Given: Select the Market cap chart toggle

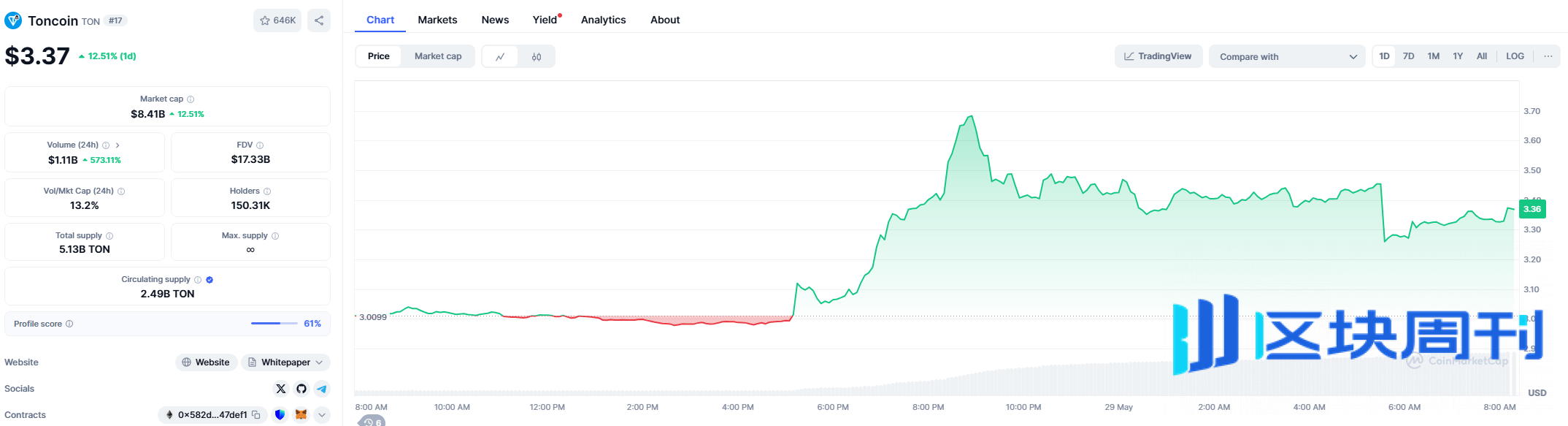Looking at the screenshot, I should click(x=438, y=56).
